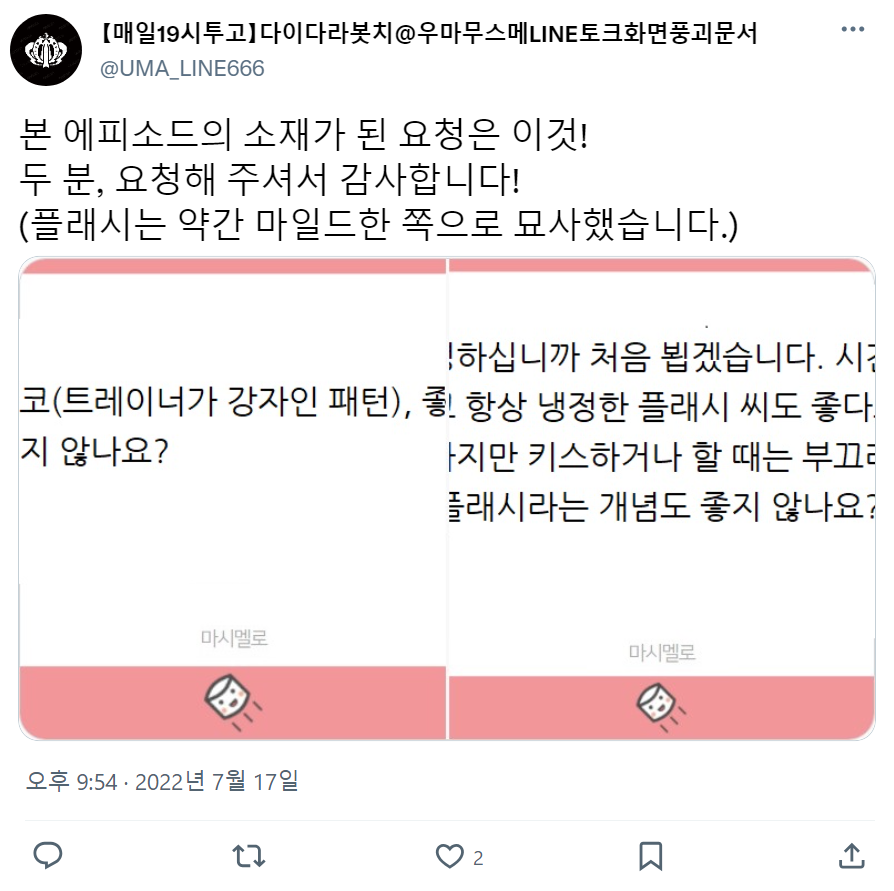This screenshot has height=891, width=894.
Task: Click the date 2022년 7월 17일
Action: click(217, 782)
